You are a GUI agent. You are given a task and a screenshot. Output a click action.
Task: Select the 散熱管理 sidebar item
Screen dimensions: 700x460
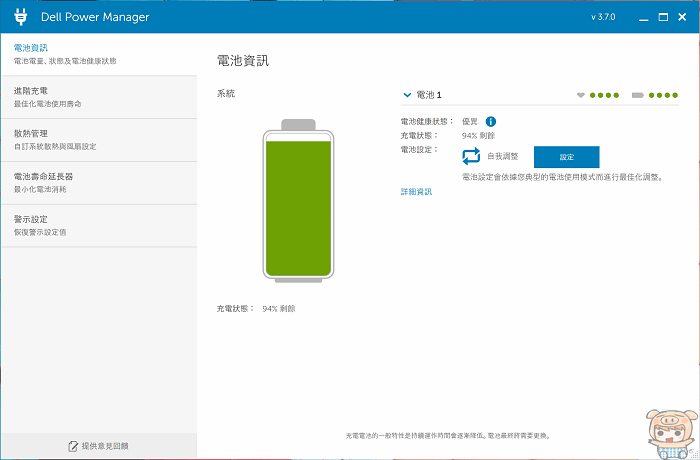click(98, 139)
